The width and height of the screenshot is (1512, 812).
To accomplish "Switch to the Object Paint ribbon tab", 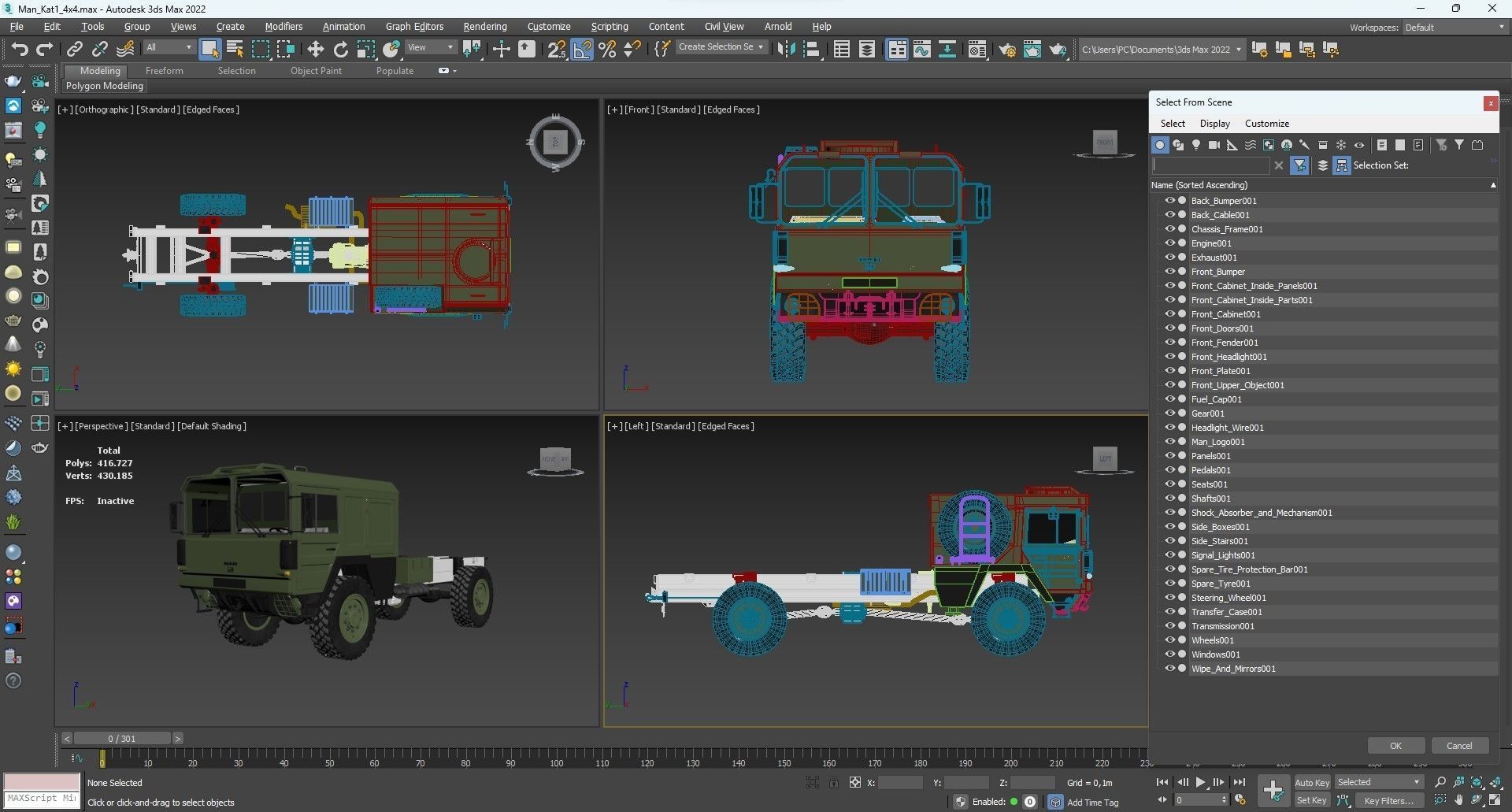I will coord(316,70).
